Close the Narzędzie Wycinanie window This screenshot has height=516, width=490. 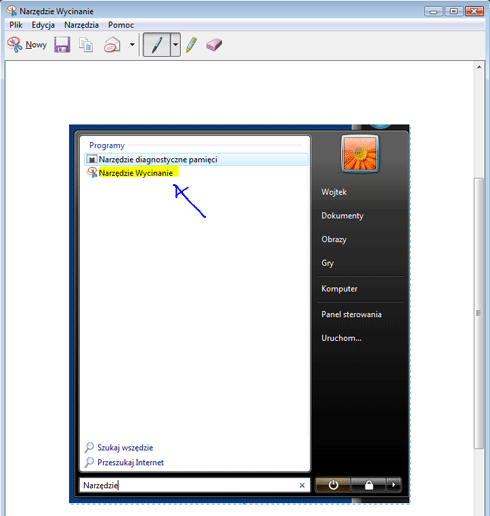[x=474, y=11]
